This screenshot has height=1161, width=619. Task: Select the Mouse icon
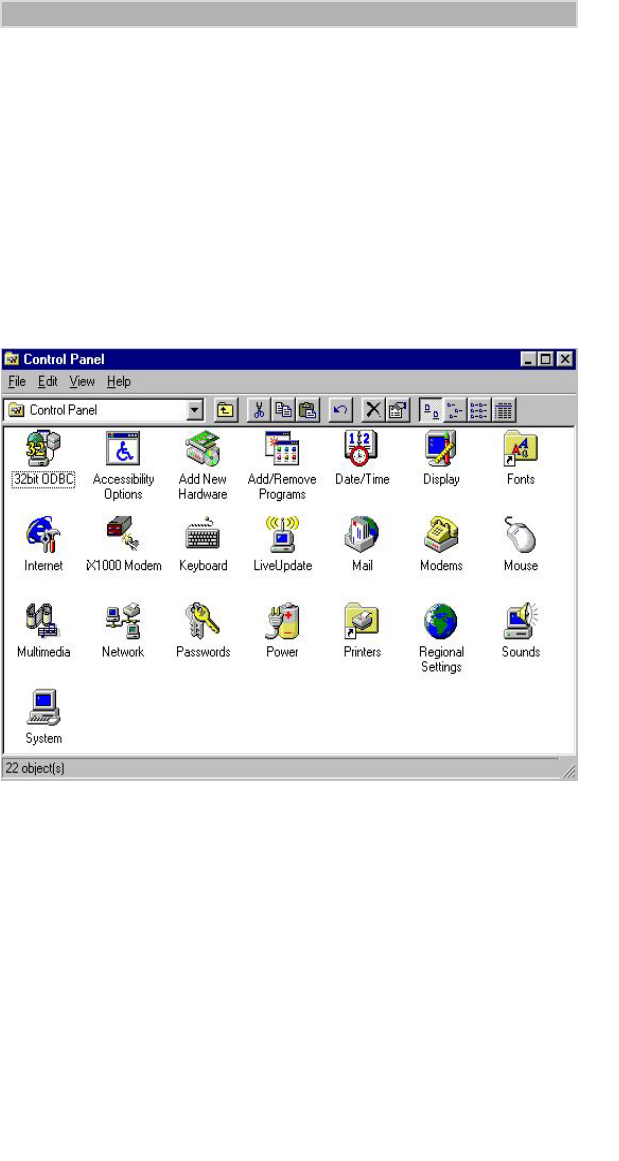[521, 535]
